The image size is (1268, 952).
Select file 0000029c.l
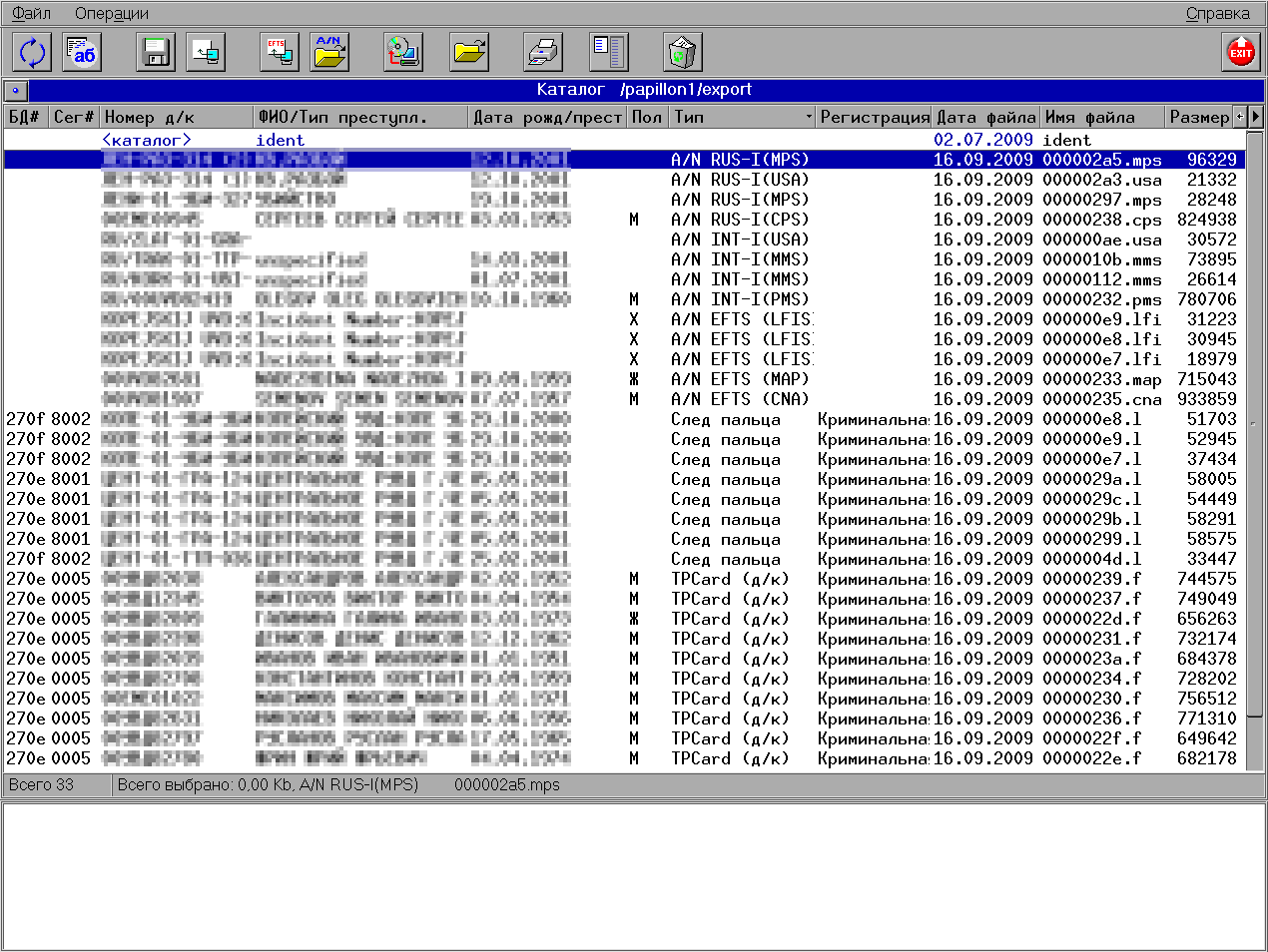625,499
